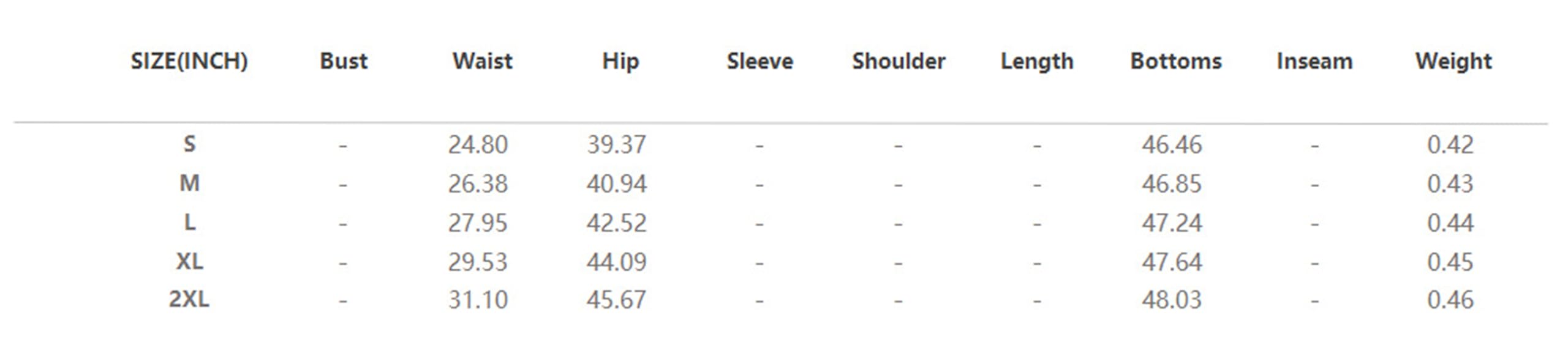Click hip value 40.94
The width and height of the screenshot is (1568, 345).
tap(616, 184)
